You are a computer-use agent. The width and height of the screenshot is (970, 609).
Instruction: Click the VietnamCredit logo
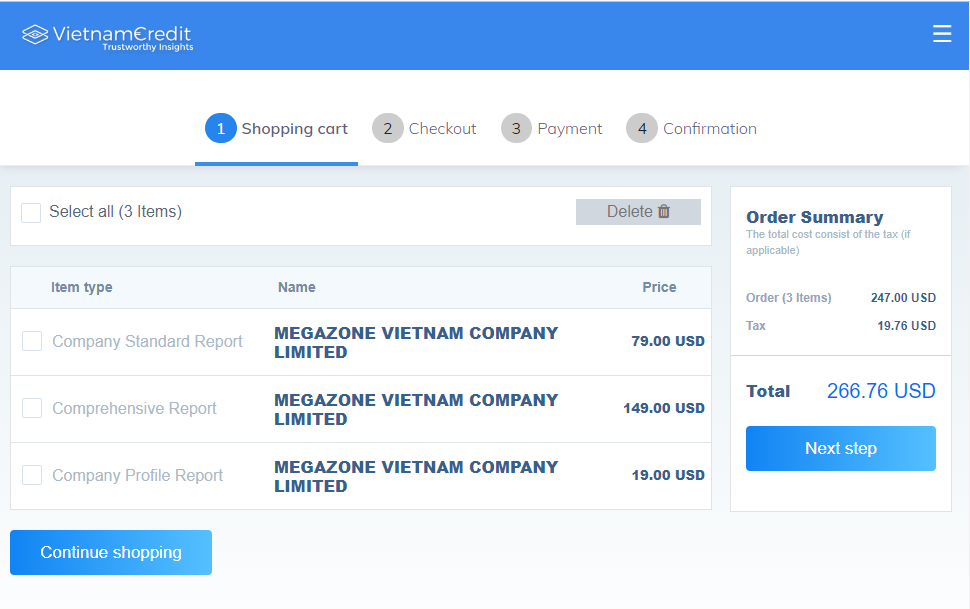pos(108,37)
